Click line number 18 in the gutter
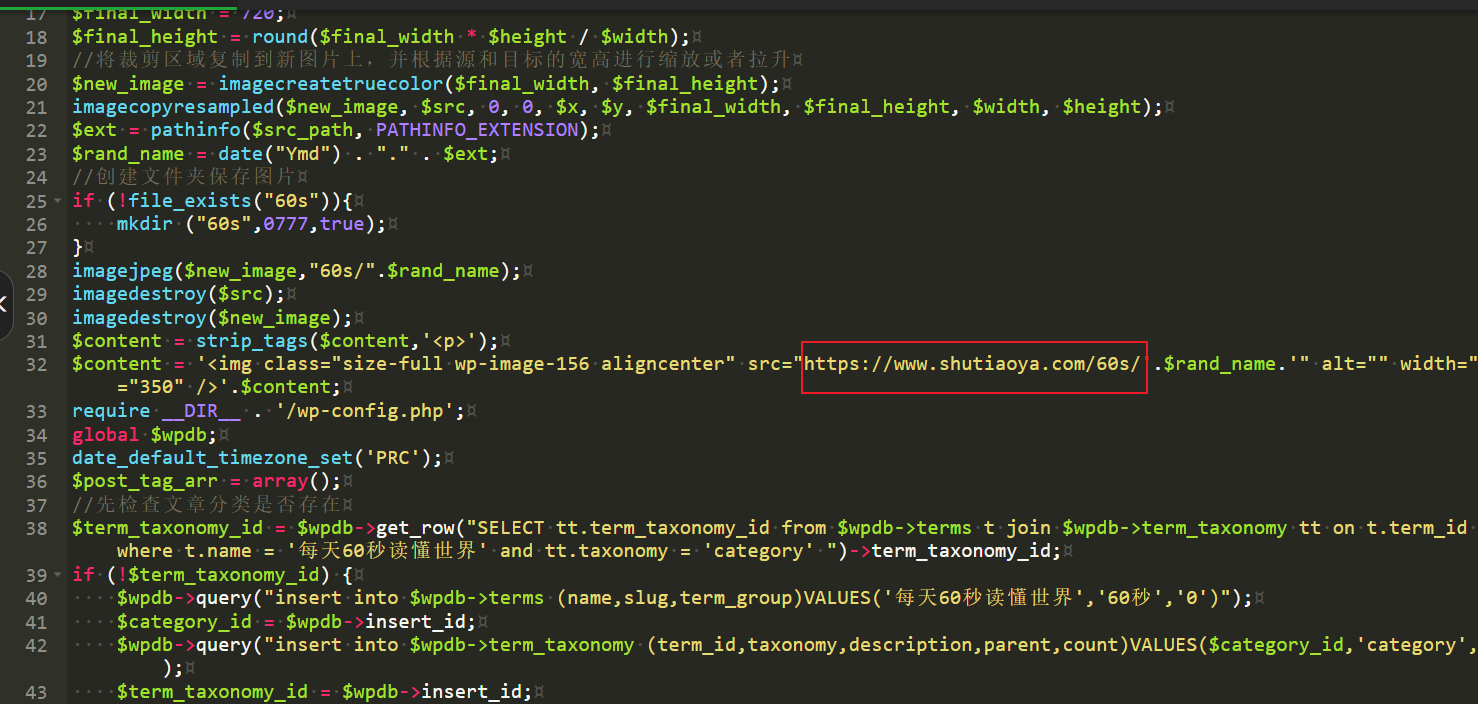 (36, 37)
